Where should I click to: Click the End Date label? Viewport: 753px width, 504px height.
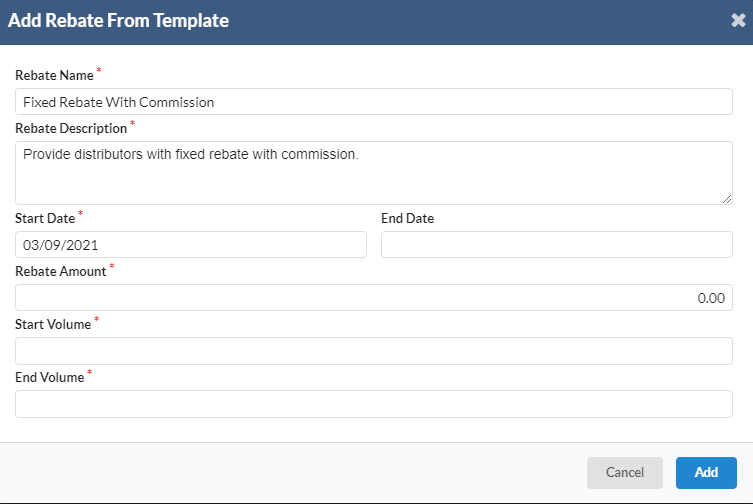click(x=408, y=218)
